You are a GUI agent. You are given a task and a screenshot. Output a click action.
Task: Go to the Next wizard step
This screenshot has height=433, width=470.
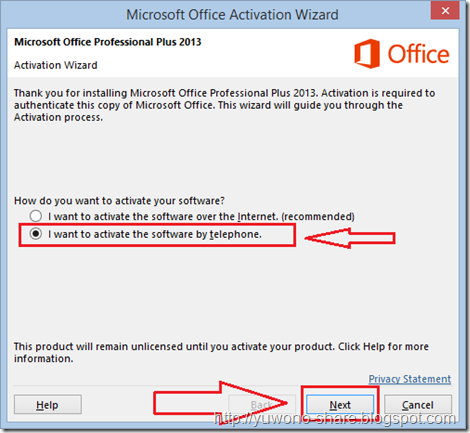tap(340, 405)
